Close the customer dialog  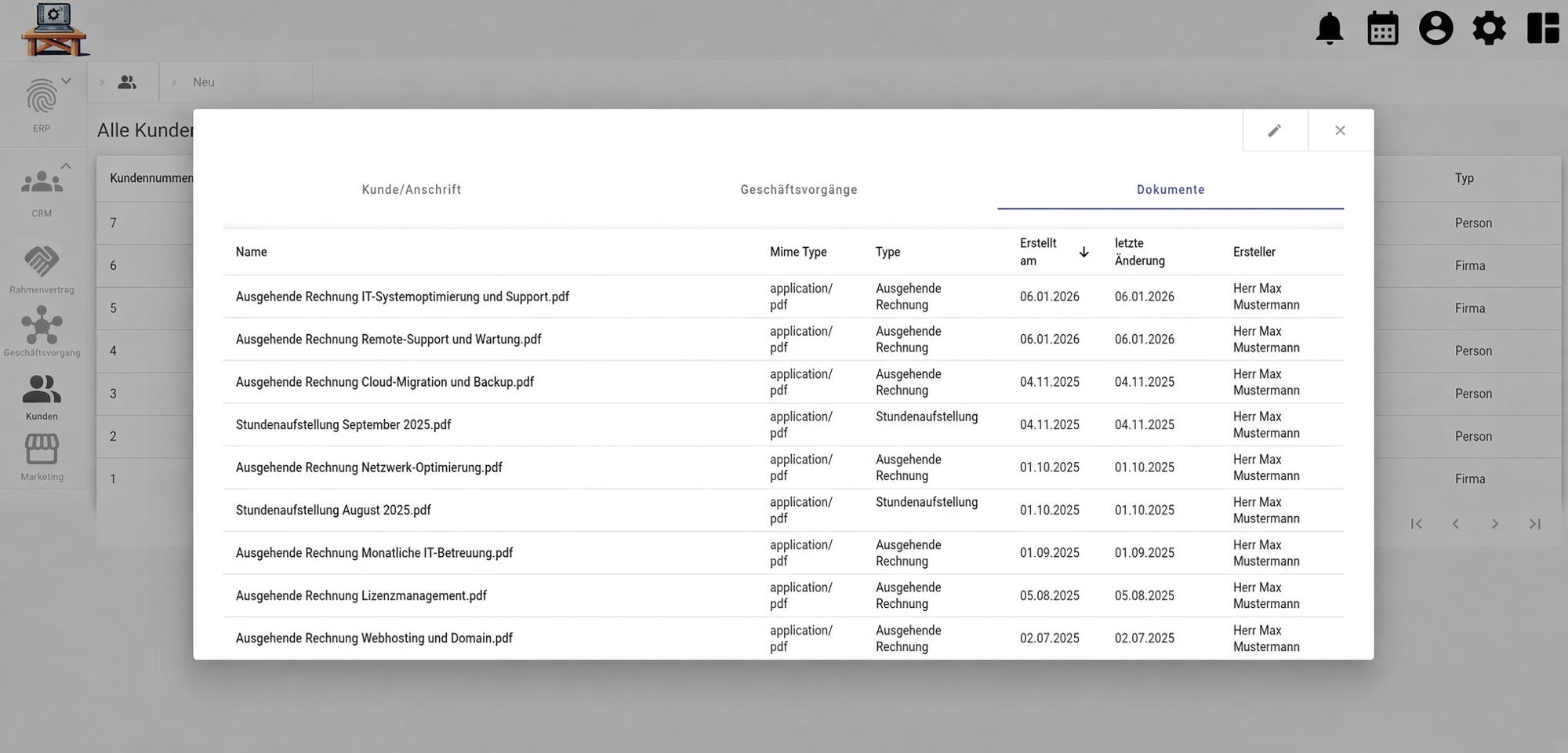pos(1340,130)
